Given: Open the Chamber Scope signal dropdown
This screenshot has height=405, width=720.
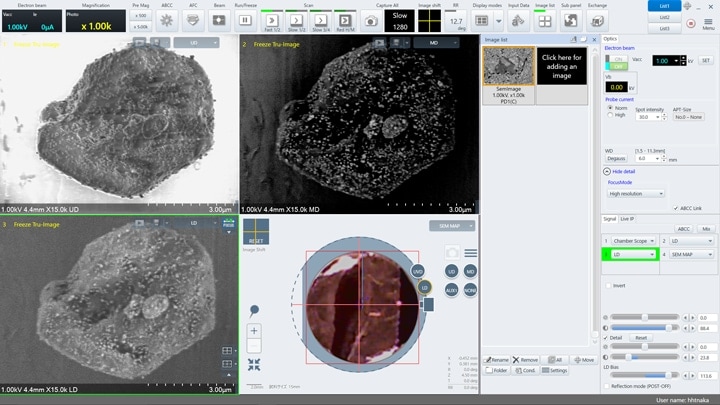Looking at the screenshot, I should pyautogui.click(x=634, y=241).
